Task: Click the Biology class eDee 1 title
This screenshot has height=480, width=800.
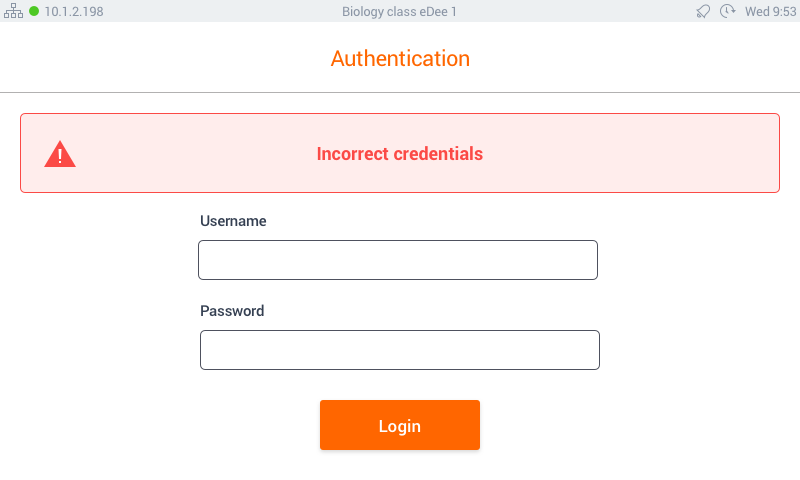Action: coord(399,11)
